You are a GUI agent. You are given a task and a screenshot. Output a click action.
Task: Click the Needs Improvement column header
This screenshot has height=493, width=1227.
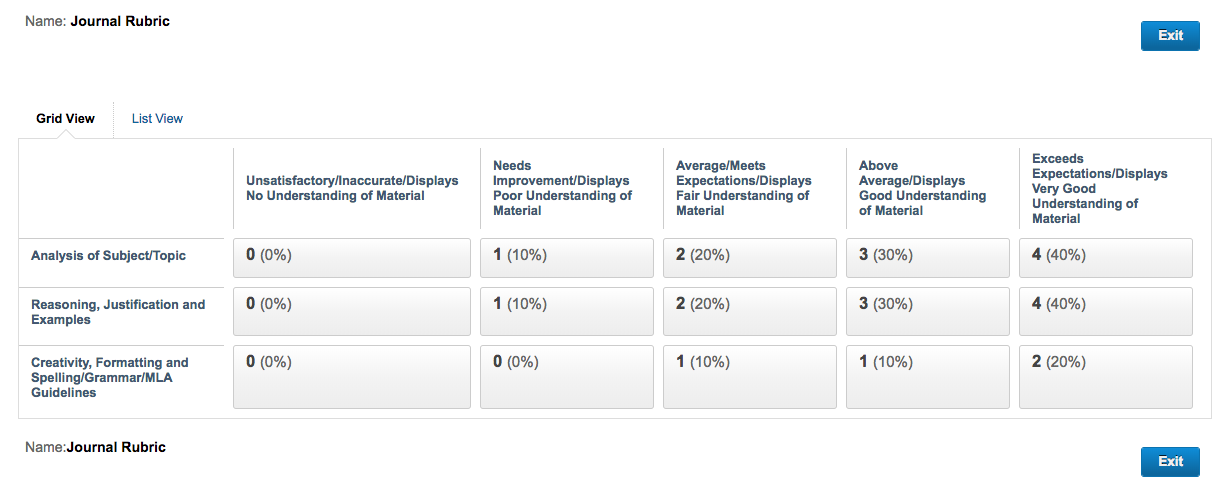[563, 188]
